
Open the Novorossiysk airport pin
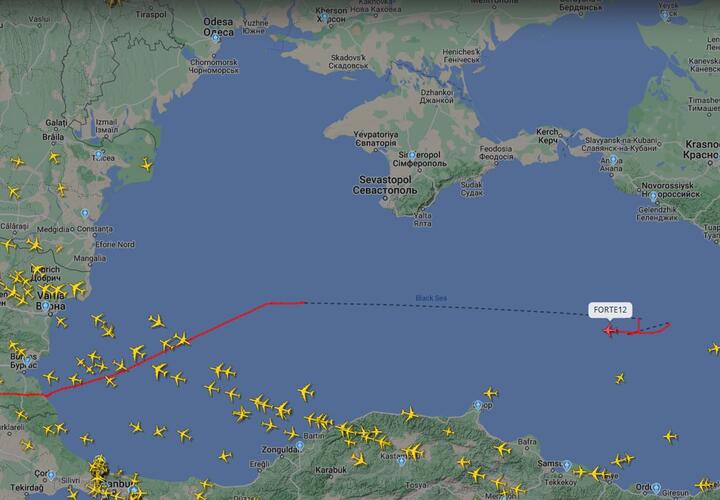coord(653,197)
